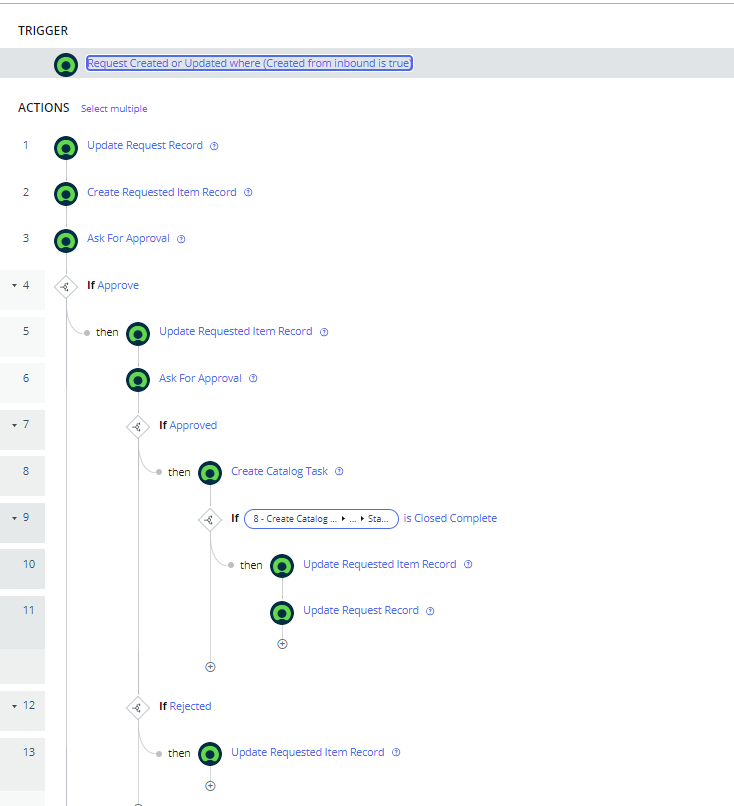Click step 10 Update Requested Item Record green icon
The width and height of the screenshot is (734, 806).
(x=282, y=566)
